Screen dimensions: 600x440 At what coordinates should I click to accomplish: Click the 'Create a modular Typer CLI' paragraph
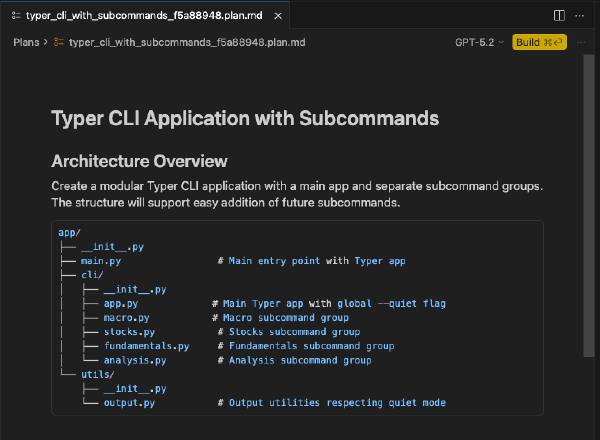297,194
